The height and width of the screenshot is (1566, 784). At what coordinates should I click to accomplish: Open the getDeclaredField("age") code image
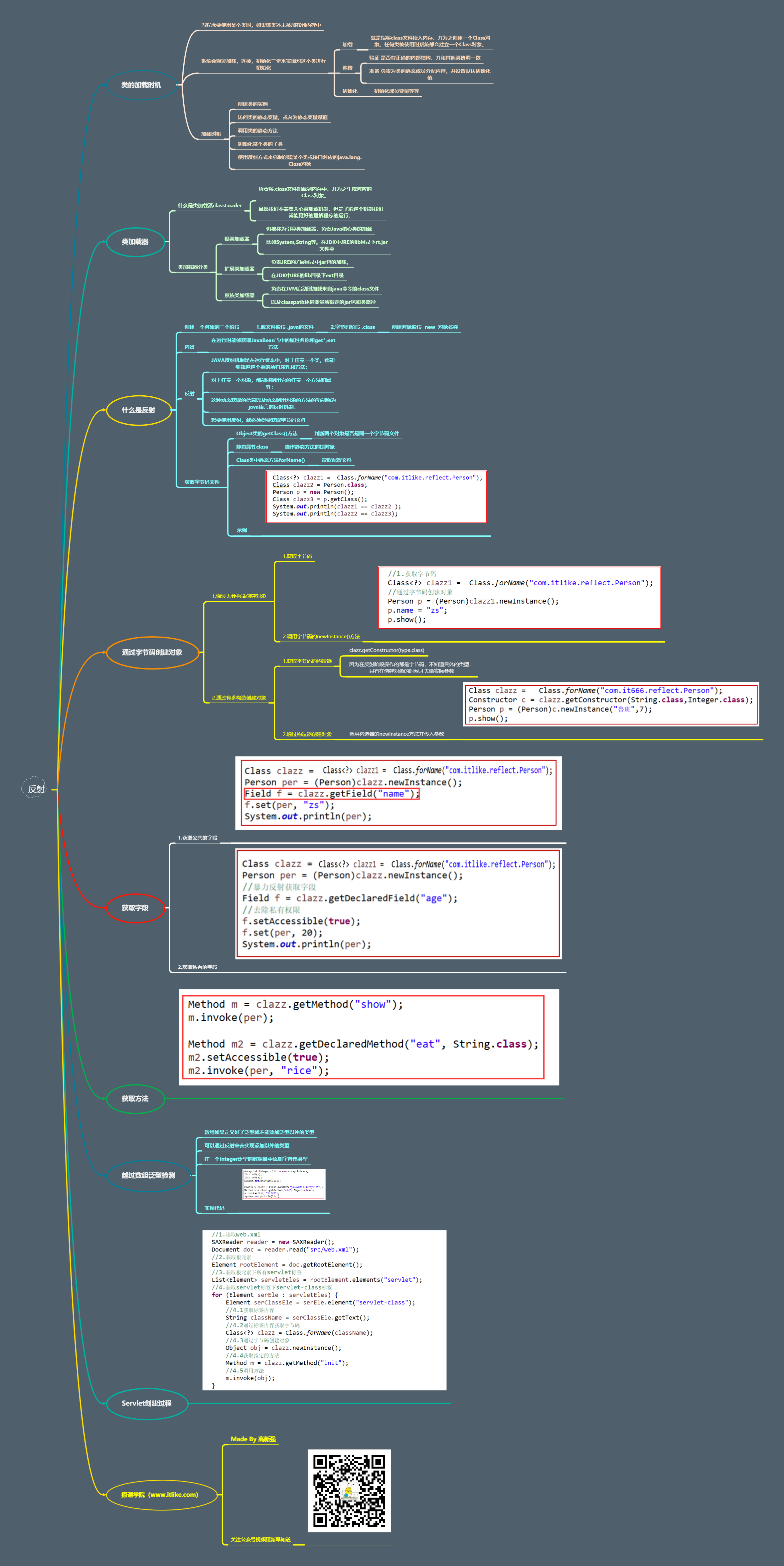click(x=399, y=903)
